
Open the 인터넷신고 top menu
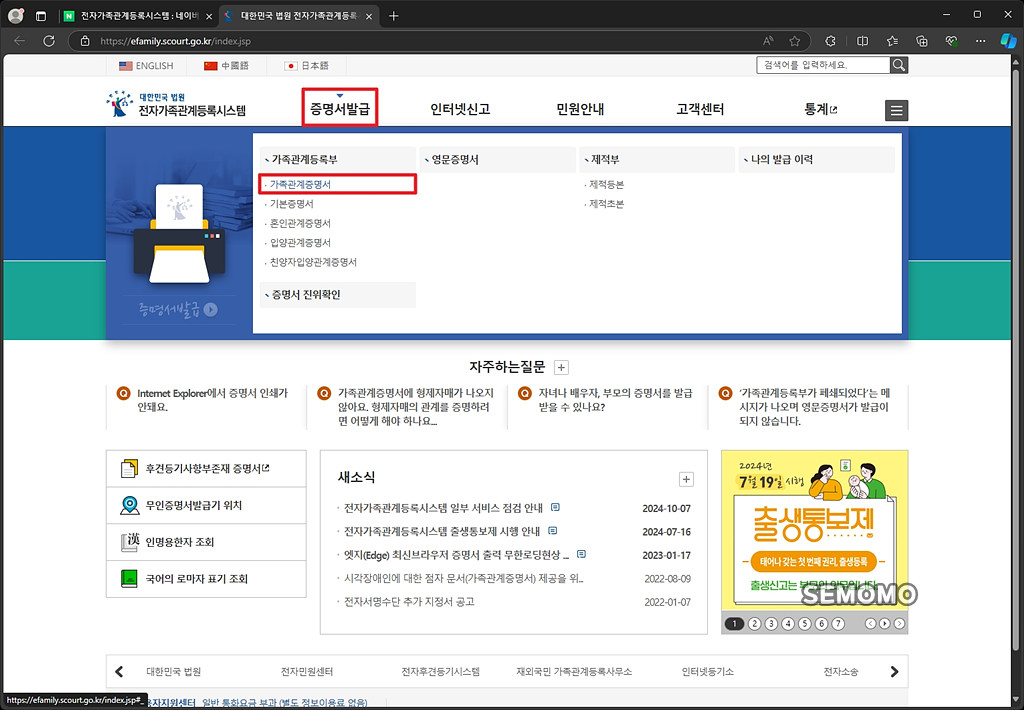point(460,109)
